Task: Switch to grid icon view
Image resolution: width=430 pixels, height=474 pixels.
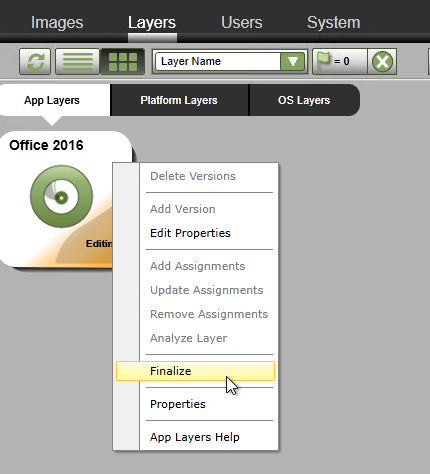Action: [123, 61]
